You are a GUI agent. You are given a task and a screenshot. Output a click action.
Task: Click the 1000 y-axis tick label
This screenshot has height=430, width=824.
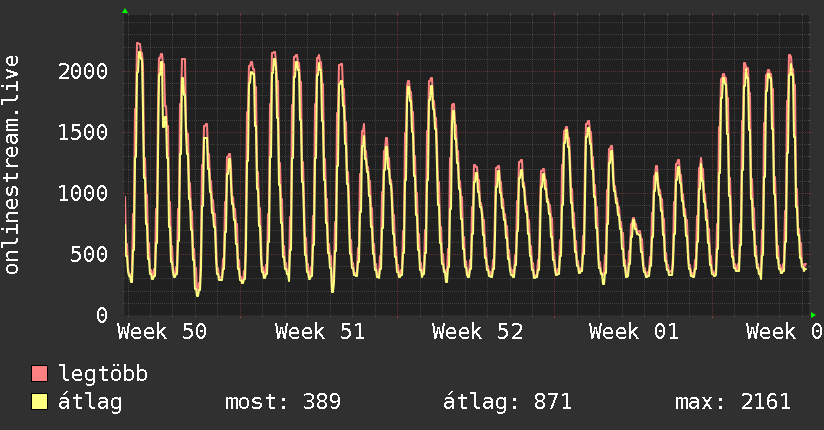83,193
